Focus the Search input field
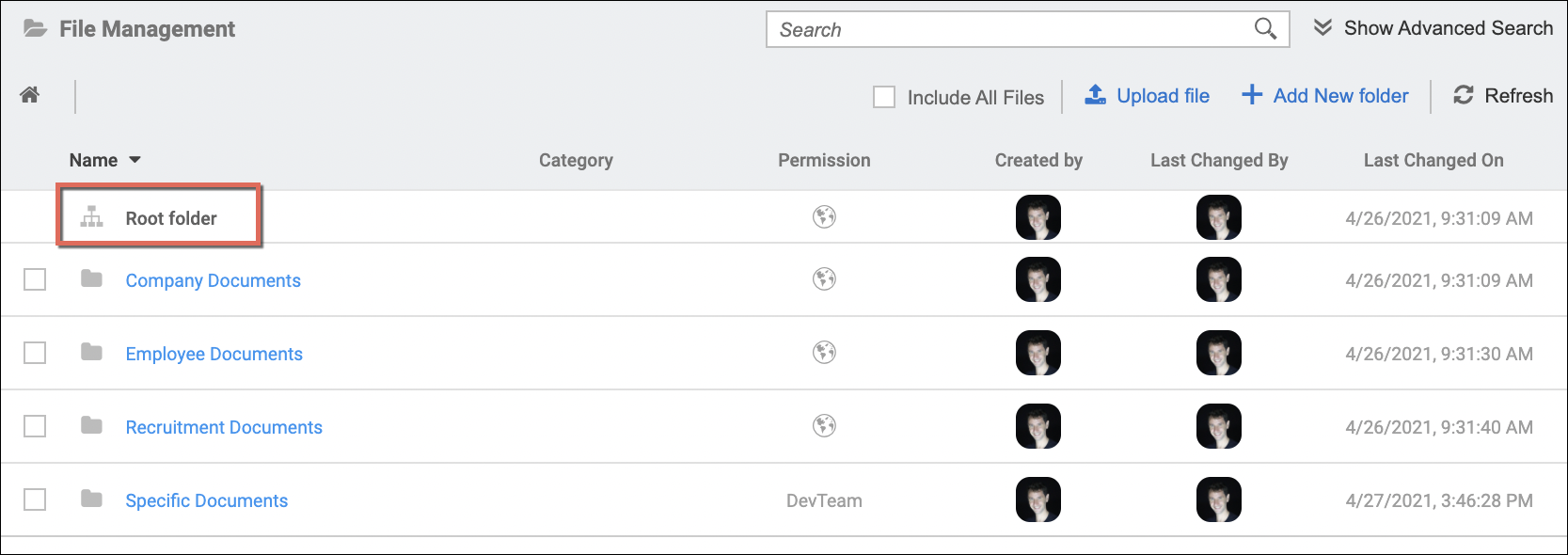The height and width of the screenshot is (555, 1568). (x=1006, y=29)
